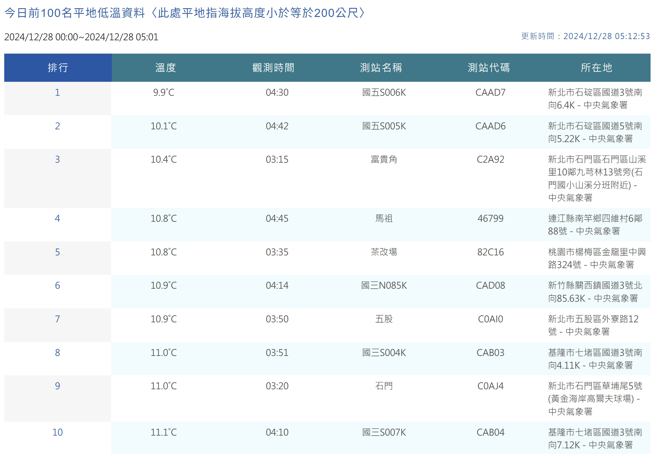Click station code 46799
Viewport: 656px width, 454px height.
click(490, 218)
